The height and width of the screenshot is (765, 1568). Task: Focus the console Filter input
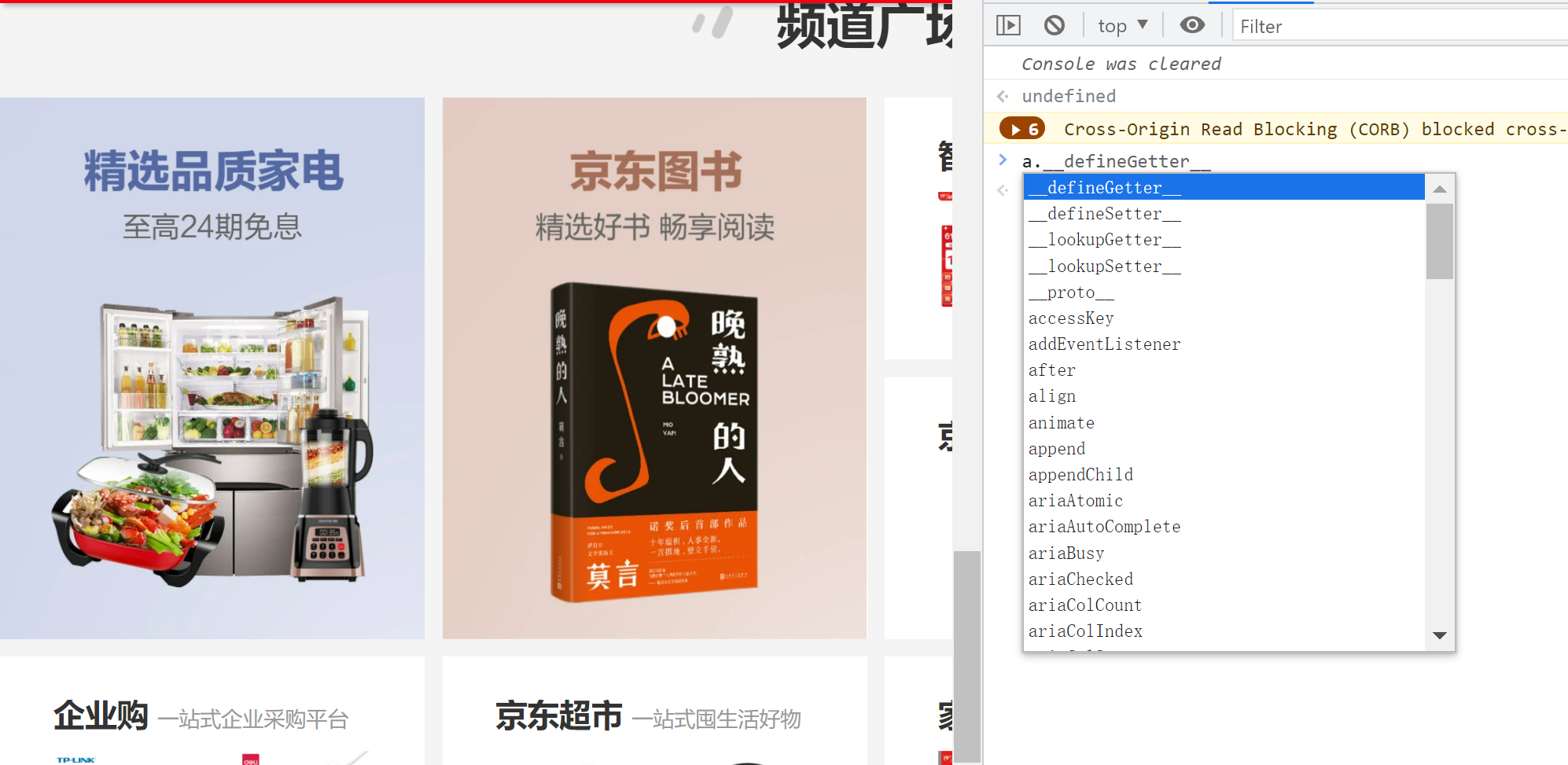point(1400,27)
